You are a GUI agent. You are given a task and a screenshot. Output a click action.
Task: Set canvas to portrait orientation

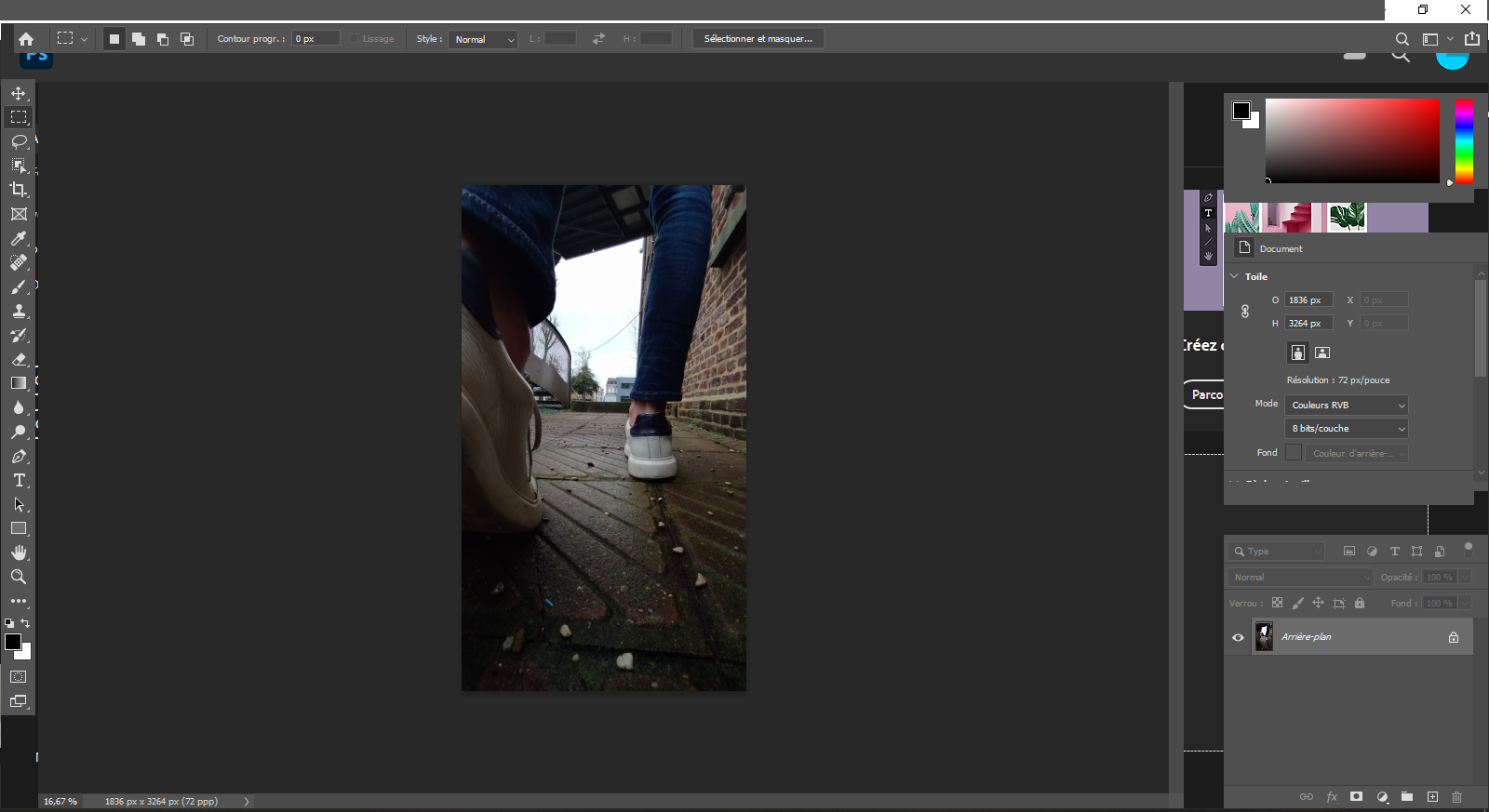coord(1298,353)
